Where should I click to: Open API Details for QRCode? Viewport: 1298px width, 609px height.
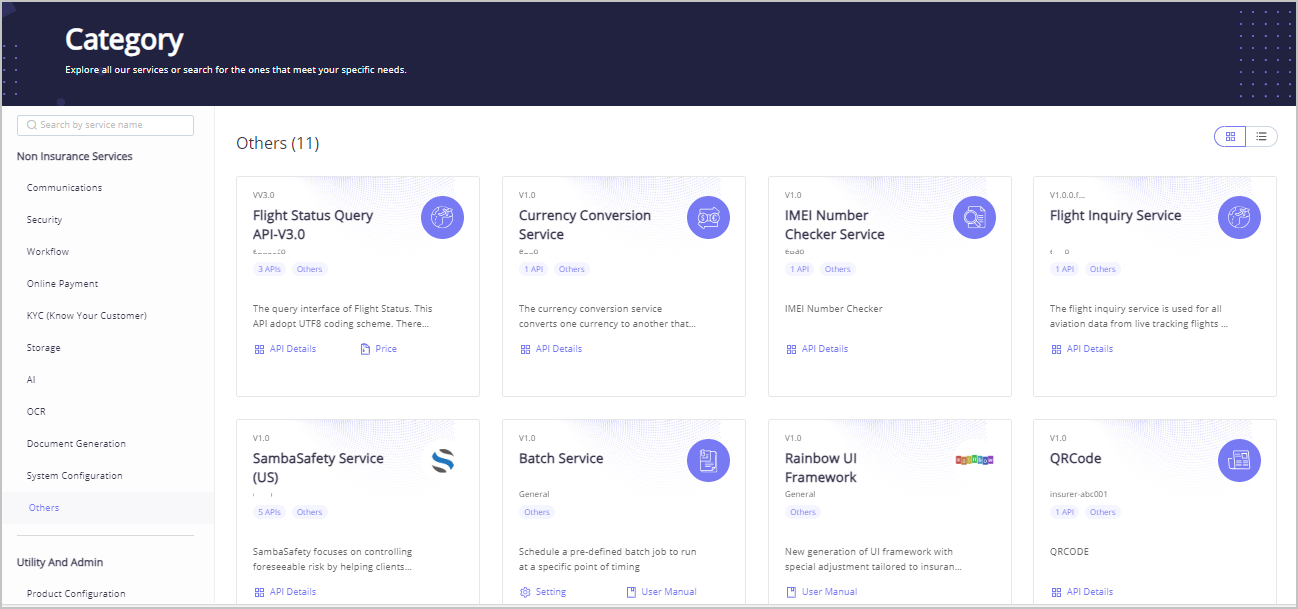tap(1082, 592)
